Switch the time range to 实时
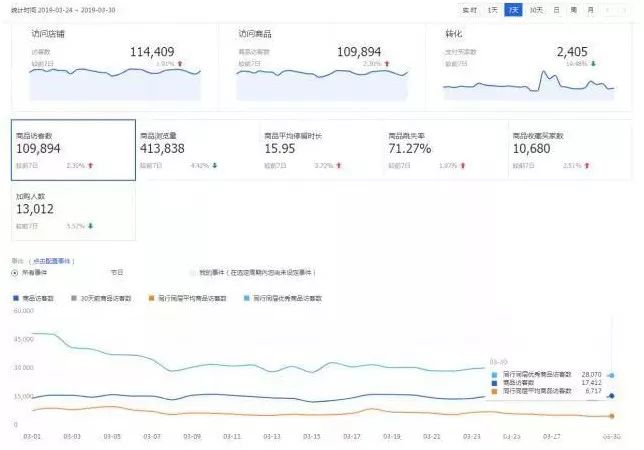 pos(469,10)
